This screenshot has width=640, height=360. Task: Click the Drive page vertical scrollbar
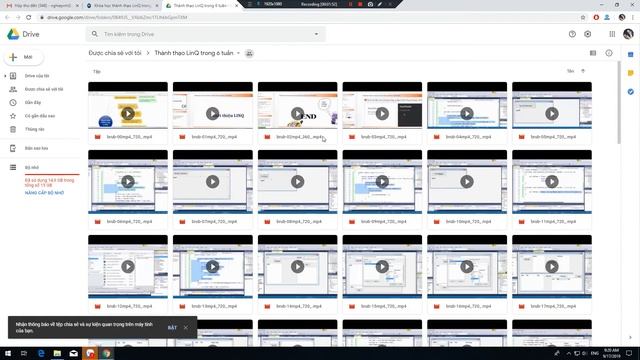(x=619, y=102)
